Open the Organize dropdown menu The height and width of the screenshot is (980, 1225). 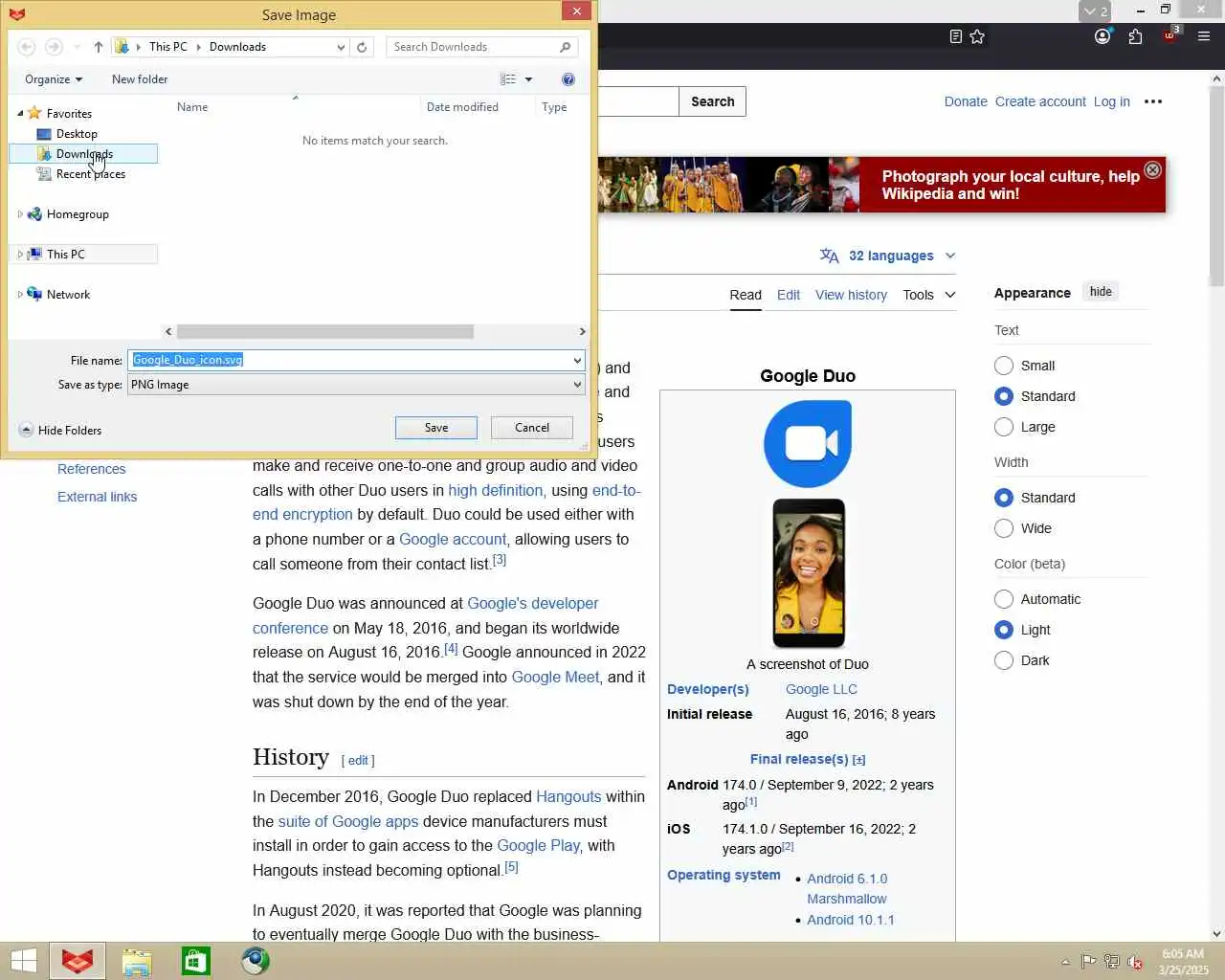tap(54, 79)
